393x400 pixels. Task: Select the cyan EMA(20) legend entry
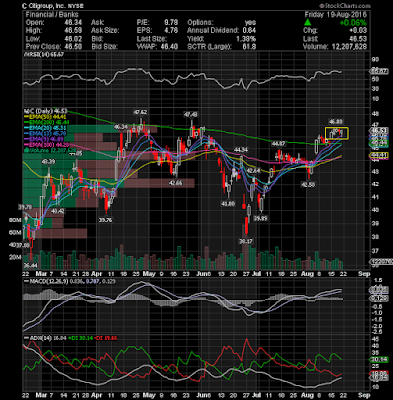click(x=45, y=128)
